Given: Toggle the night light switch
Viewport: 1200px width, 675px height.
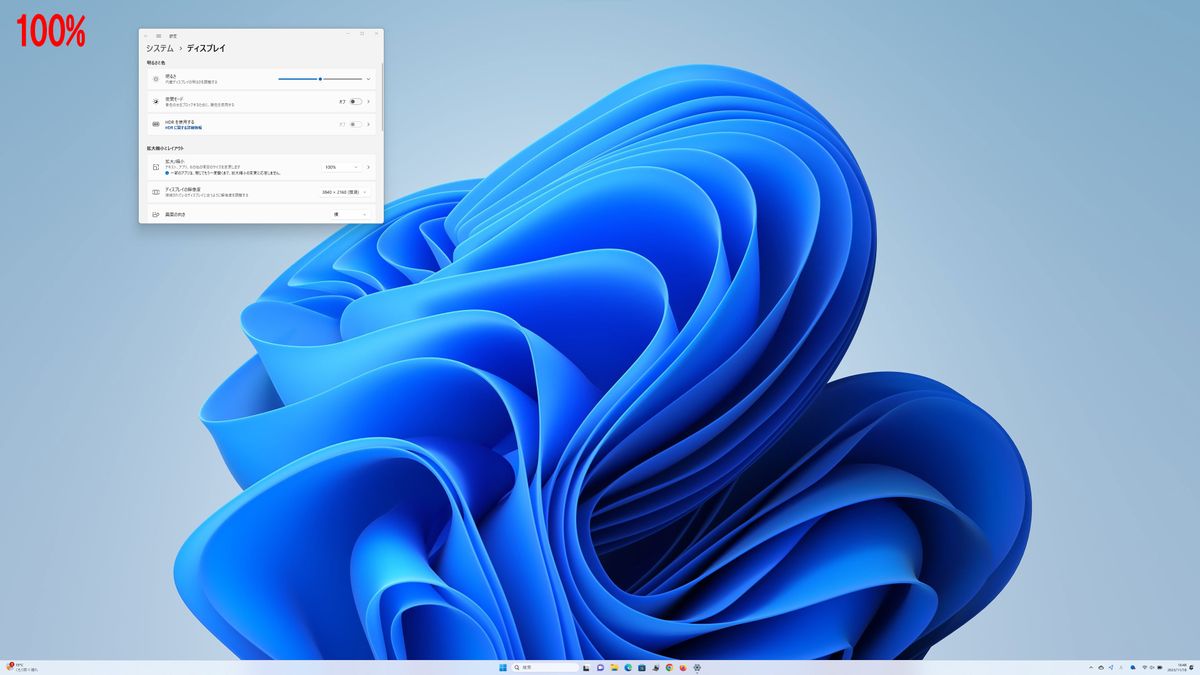Looking at the screenshot, I should point(355,101).
